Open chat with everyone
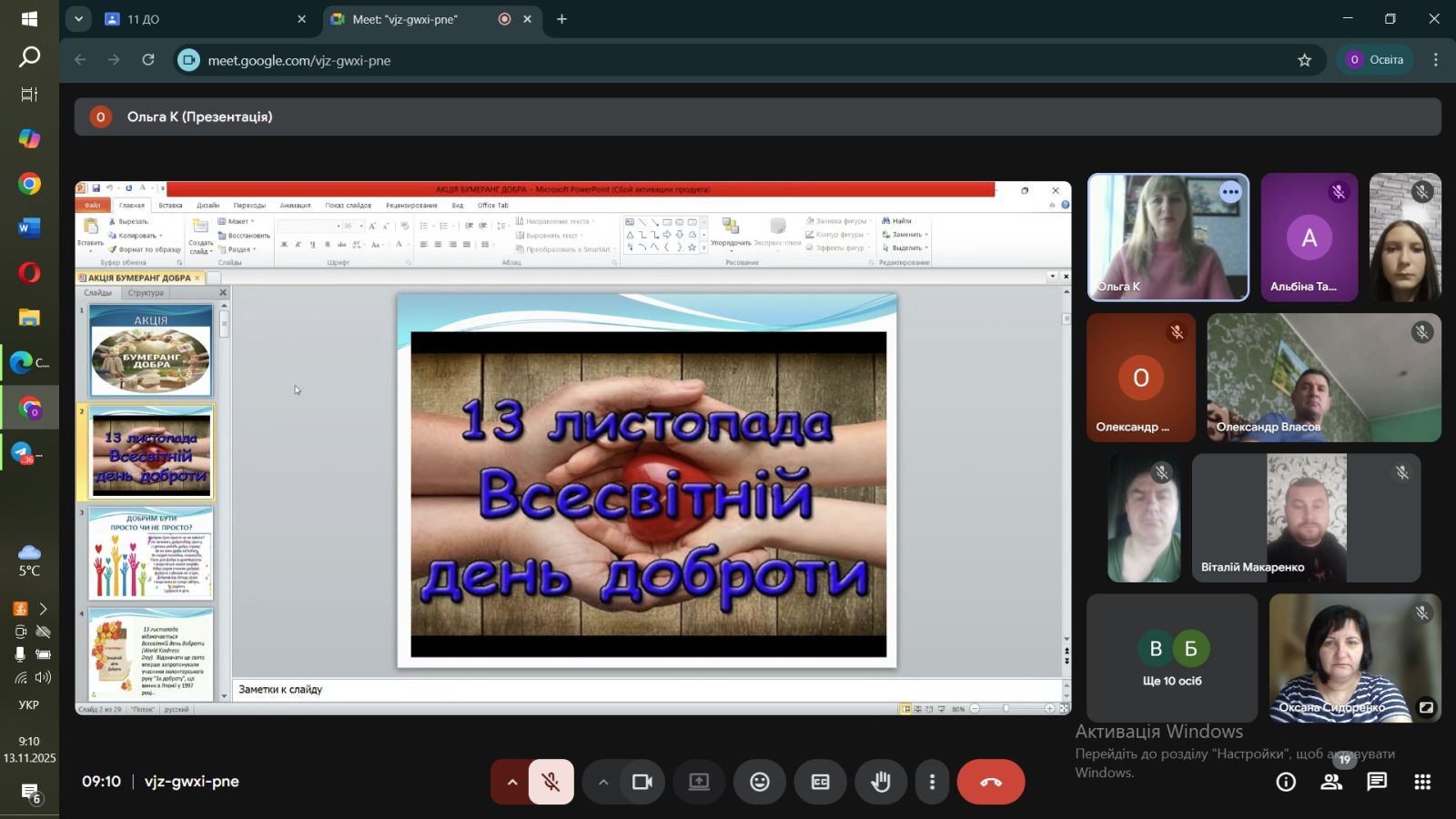Screen dimensions: 1456x819 pyautogui.click(x=1377, y=782)
